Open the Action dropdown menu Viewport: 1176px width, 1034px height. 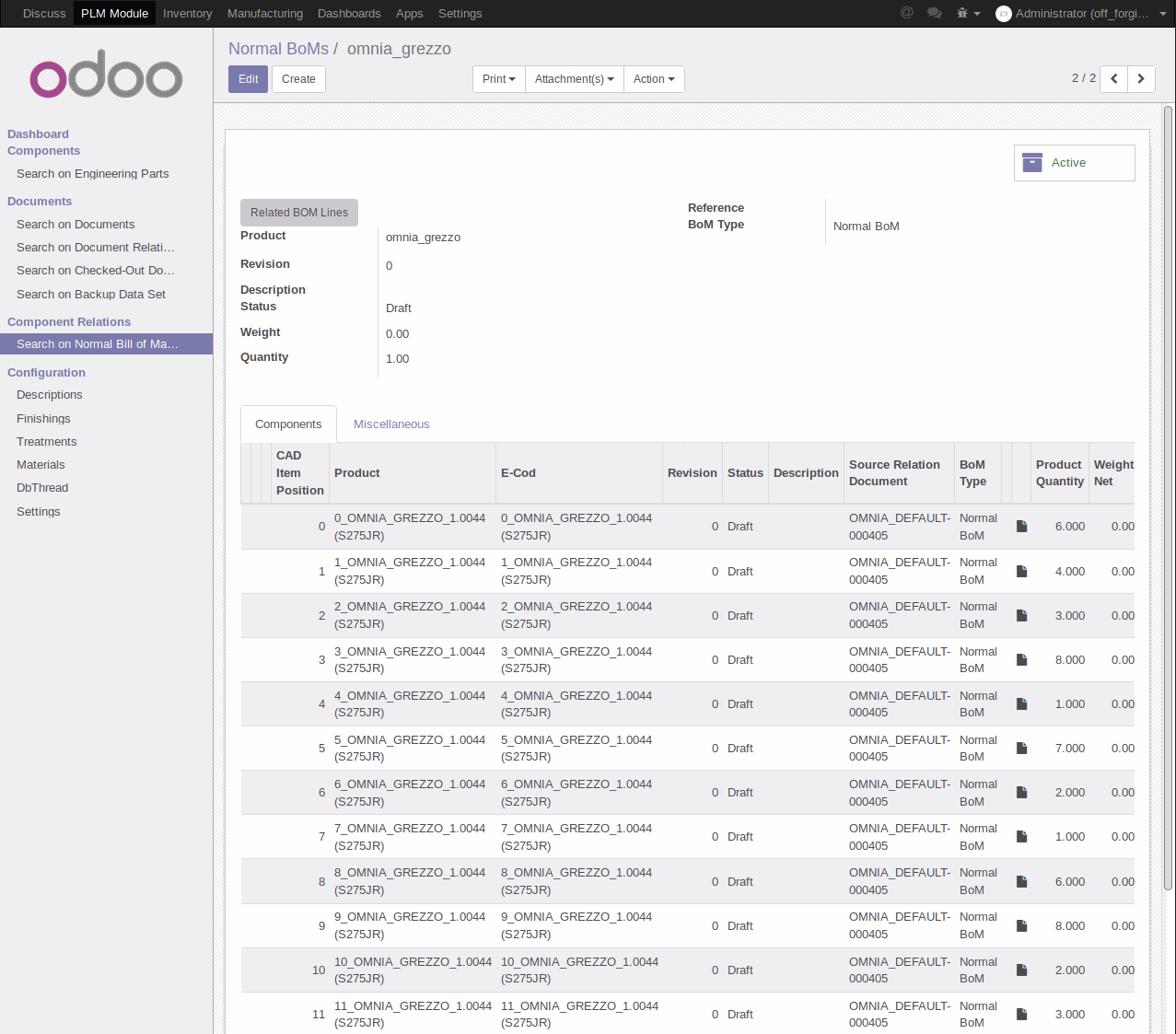654,79
